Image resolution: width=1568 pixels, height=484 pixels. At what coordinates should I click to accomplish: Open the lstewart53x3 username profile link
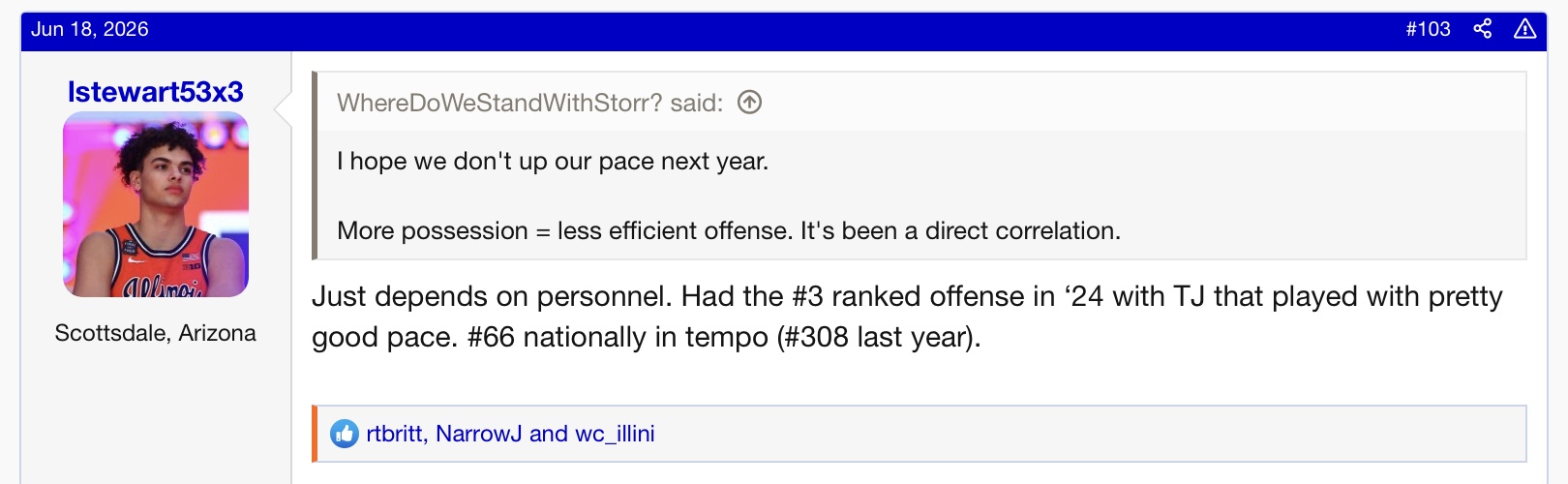[x=156, y=92]
